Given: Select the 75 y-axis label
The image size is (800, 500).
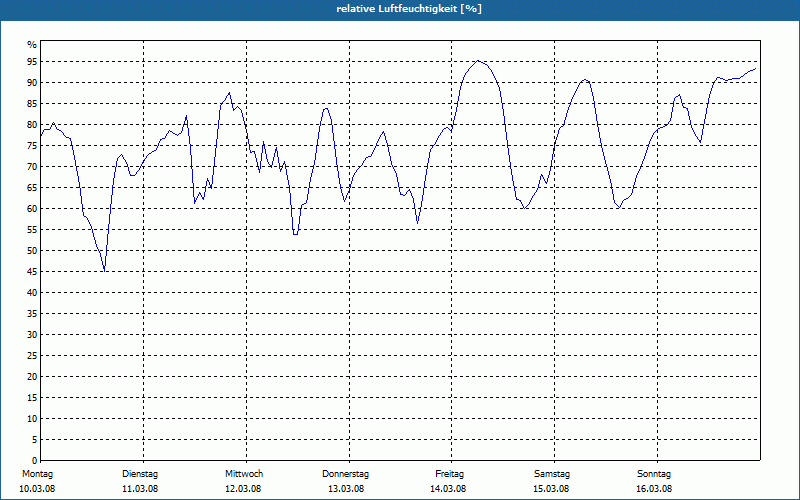Looking at the screenshot, I should [x=32, y=145].
